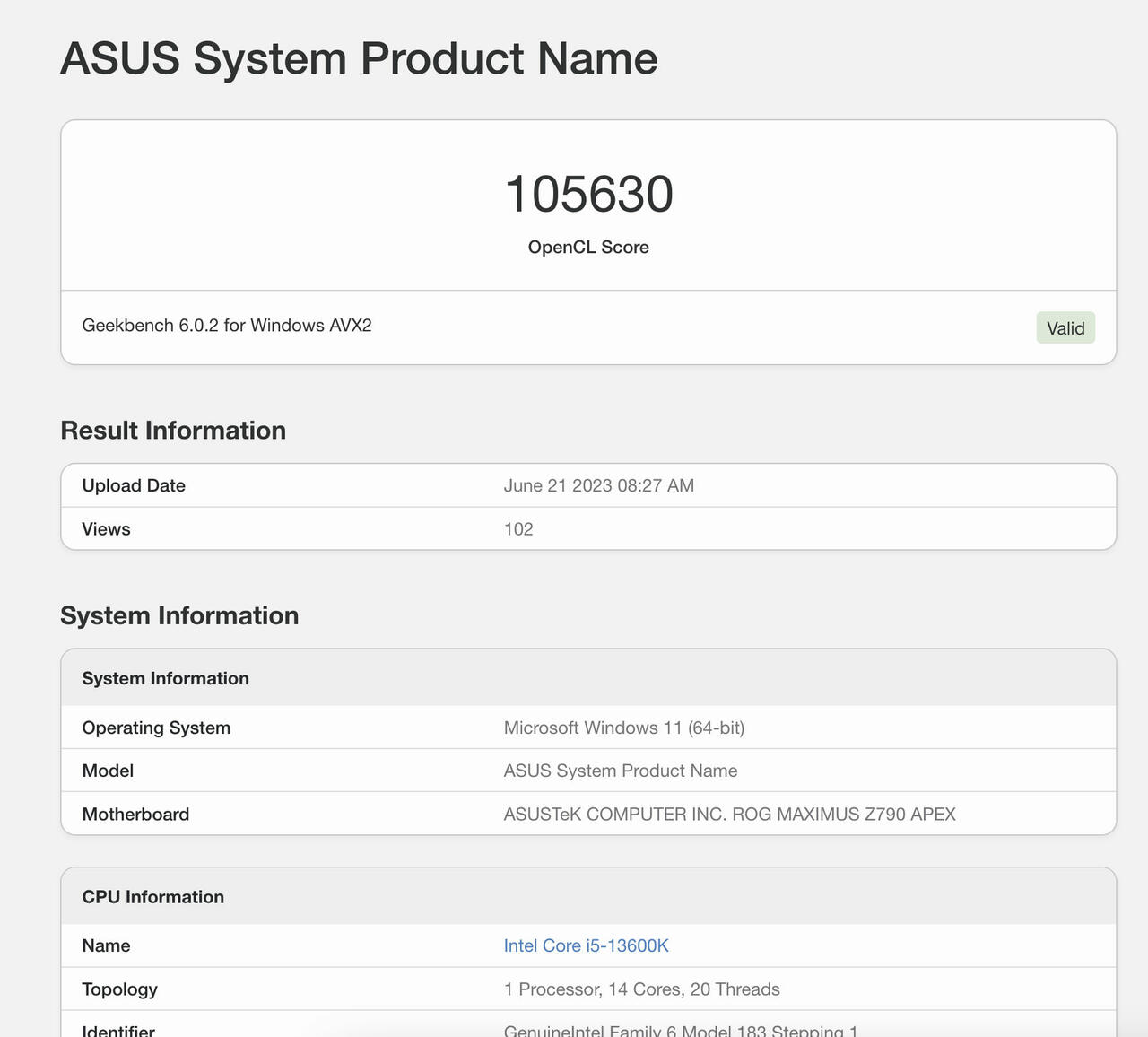Click the Upload Date row label

[134, 485]
